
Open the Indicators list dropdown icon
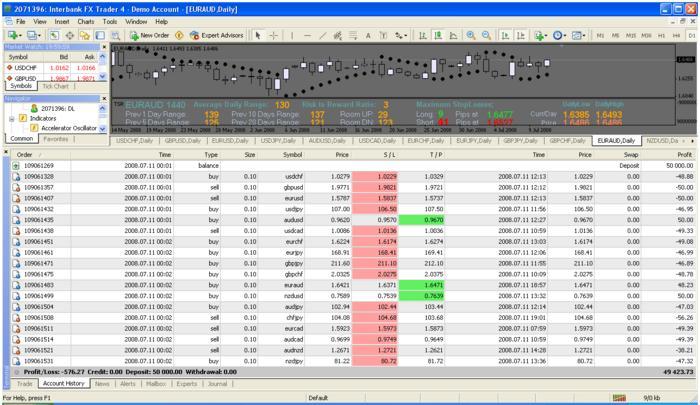541,35
